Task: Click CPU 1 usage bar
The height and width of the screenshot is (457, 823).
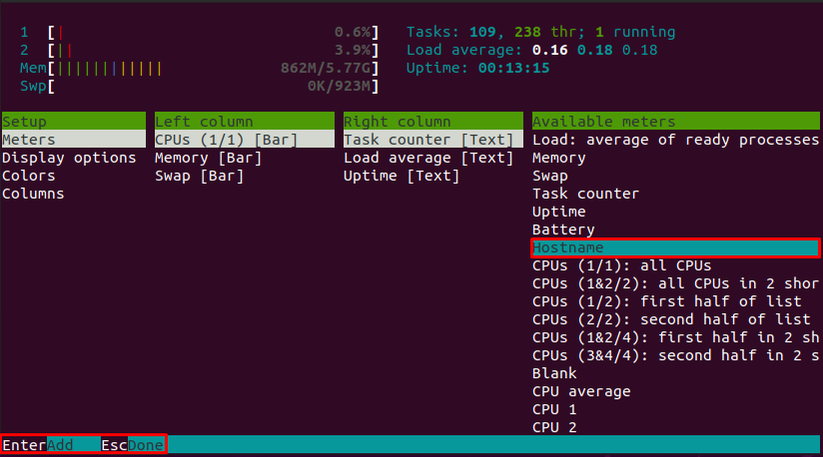Action: pos(199,33)
